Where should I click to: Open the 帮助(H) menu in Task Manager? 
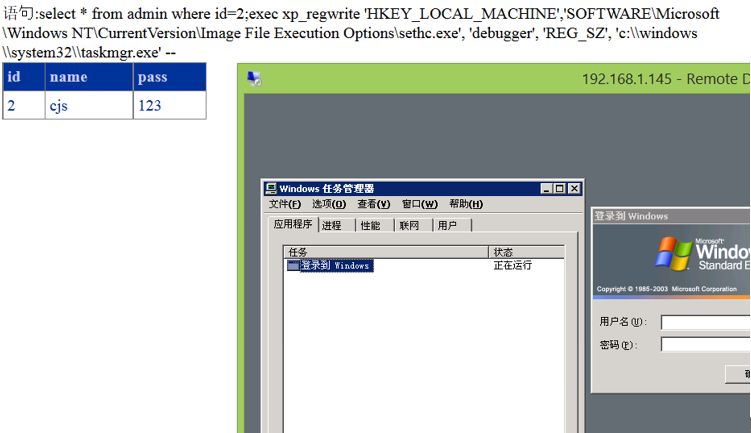(466, 204)
